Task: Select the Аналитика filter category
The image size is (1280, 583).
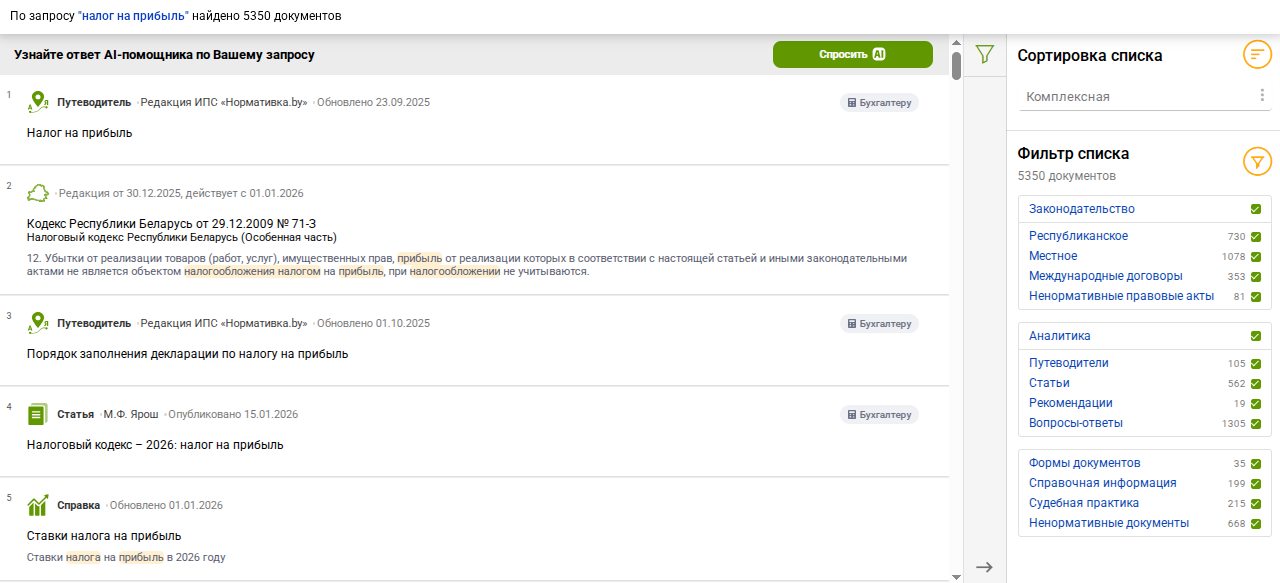Action: [1059, 336]
